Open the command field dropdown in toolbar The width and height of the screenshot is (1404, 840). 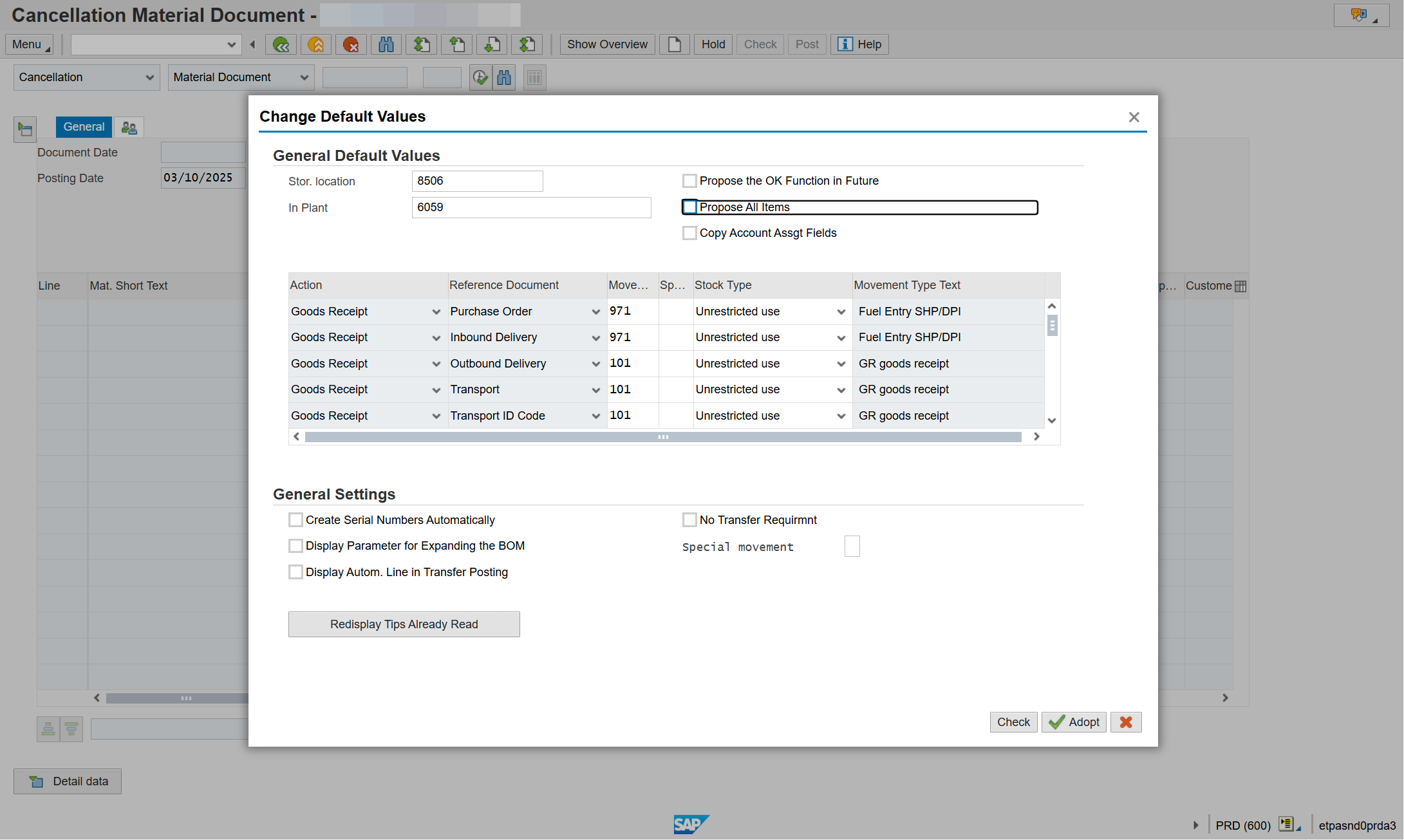231,44
